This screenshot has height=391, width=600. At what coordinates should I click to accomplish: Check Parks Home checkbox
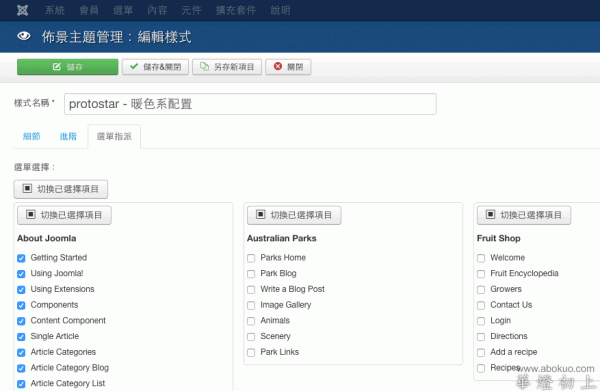coord(251,258)
